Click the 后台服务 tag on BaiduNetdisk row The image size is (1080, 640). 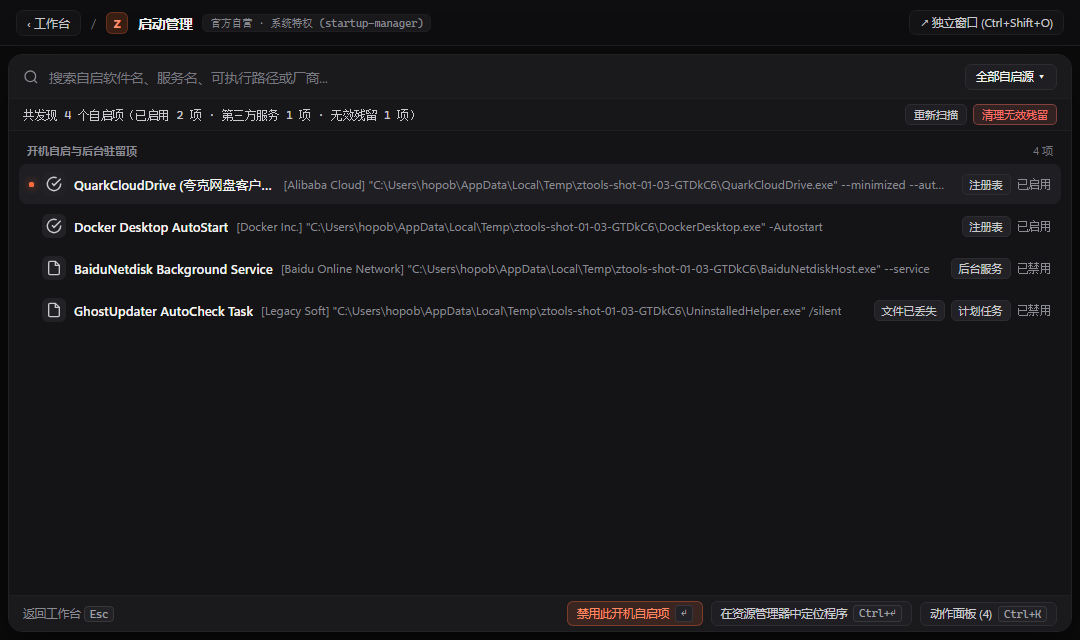[x=980, y=269]
